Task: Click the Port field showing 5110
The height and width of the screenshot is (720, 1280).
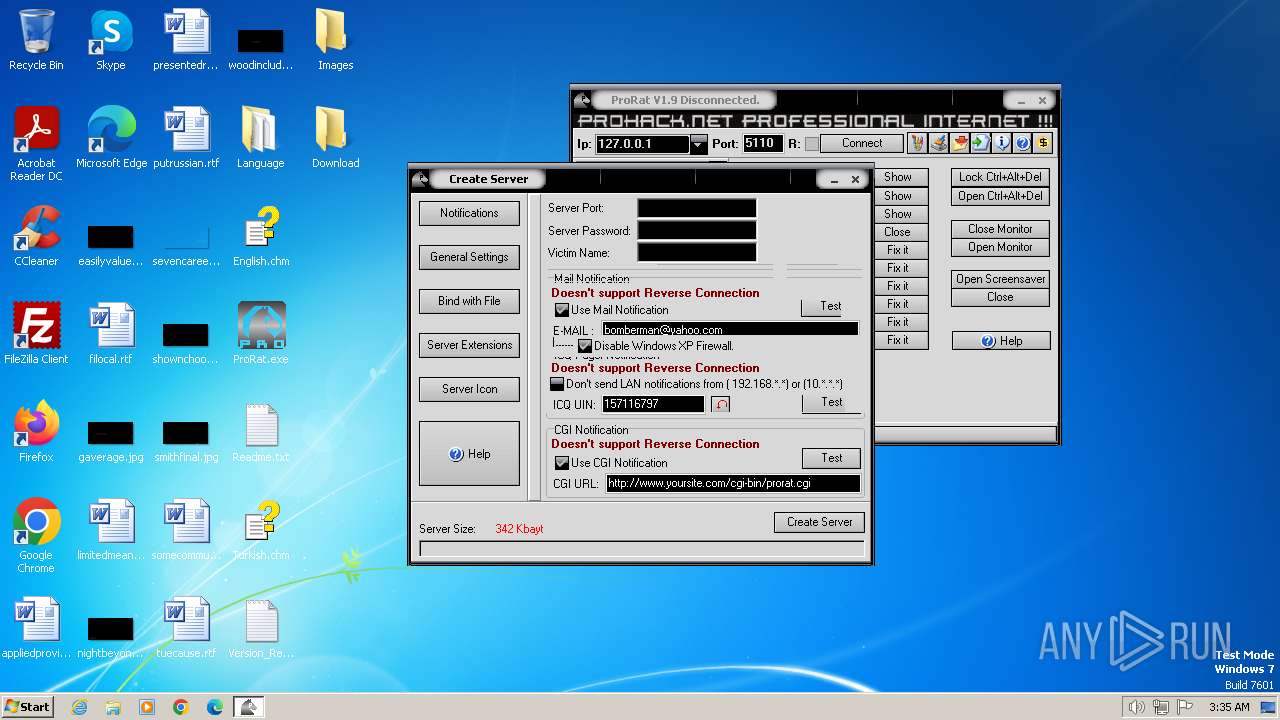Action: [762, 144]
